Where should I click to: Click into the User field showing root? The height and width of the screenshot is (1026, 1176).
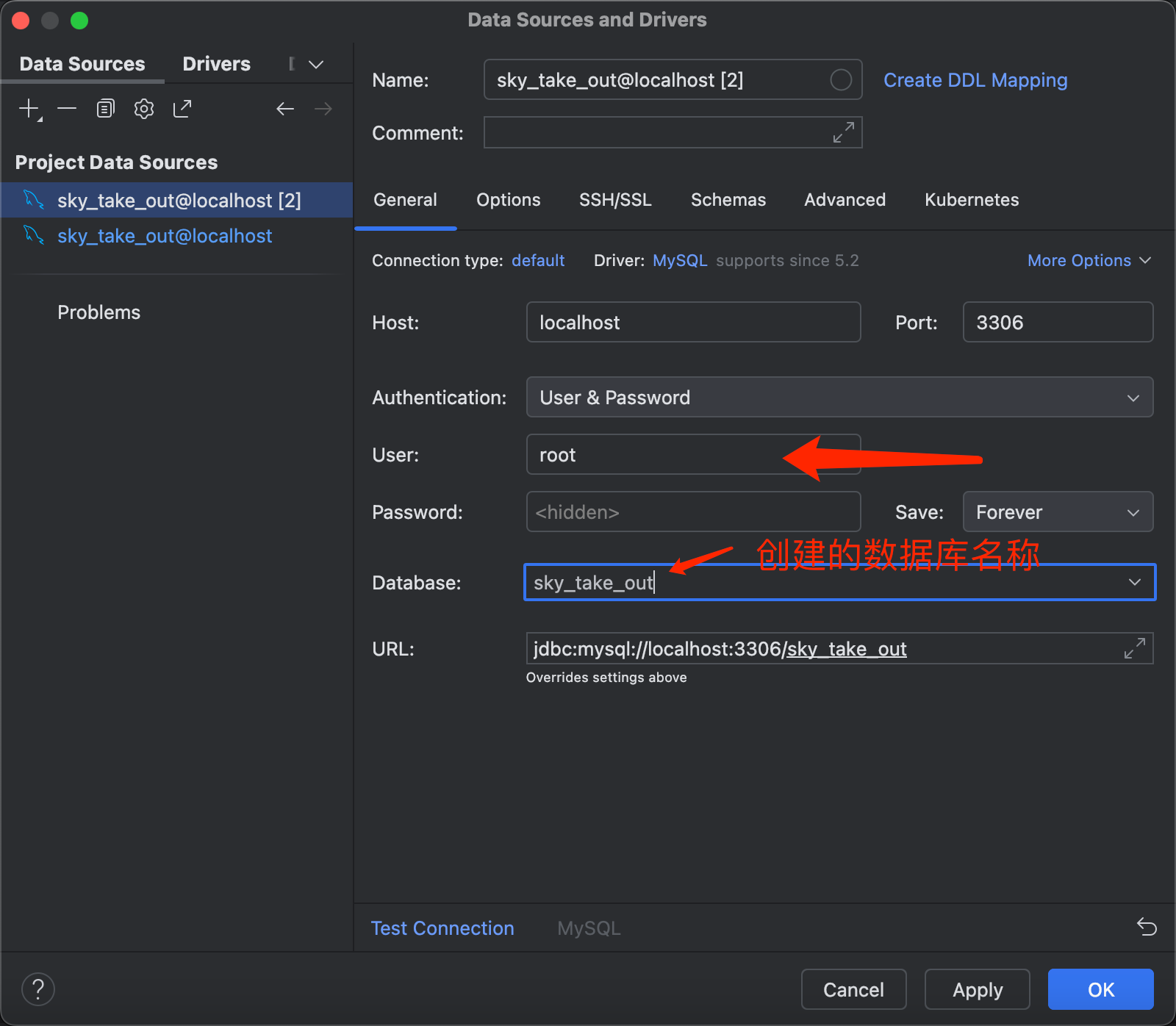pos(693,454)
